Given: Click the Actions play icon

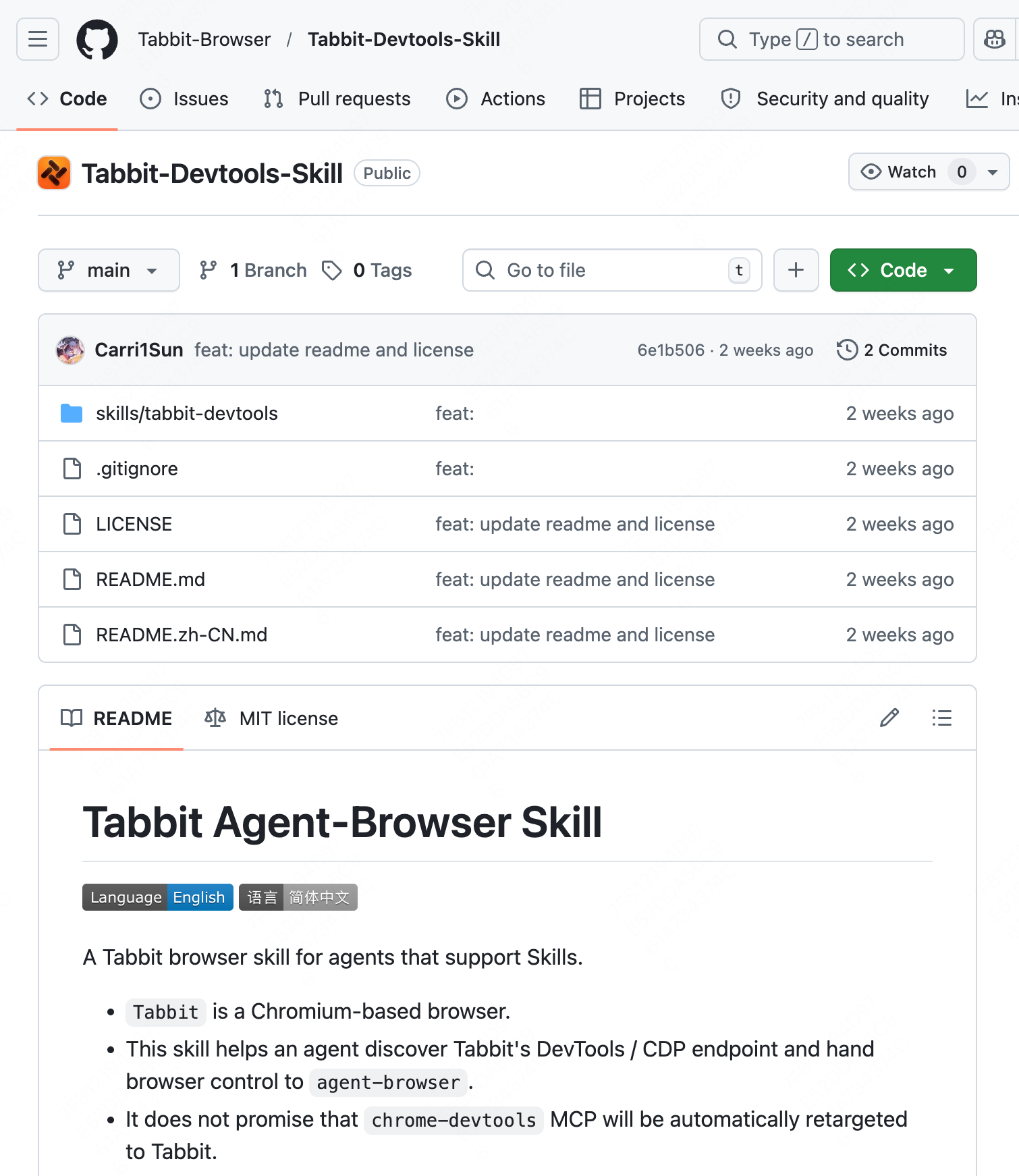Looking at the screenshot, I should point(457,99).
